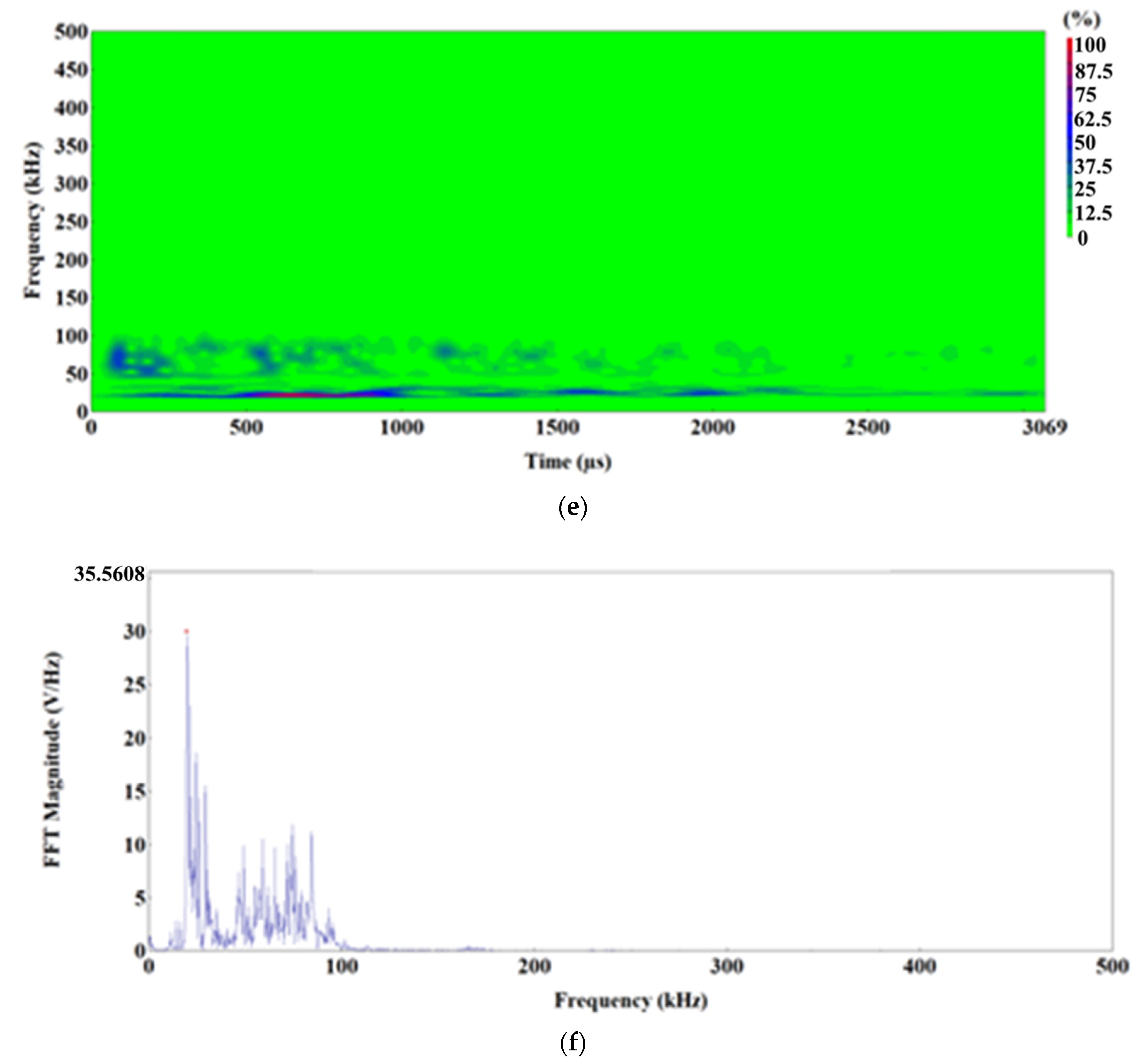
Task: Click the '62.5' label on color scale
Action: 1092,119
